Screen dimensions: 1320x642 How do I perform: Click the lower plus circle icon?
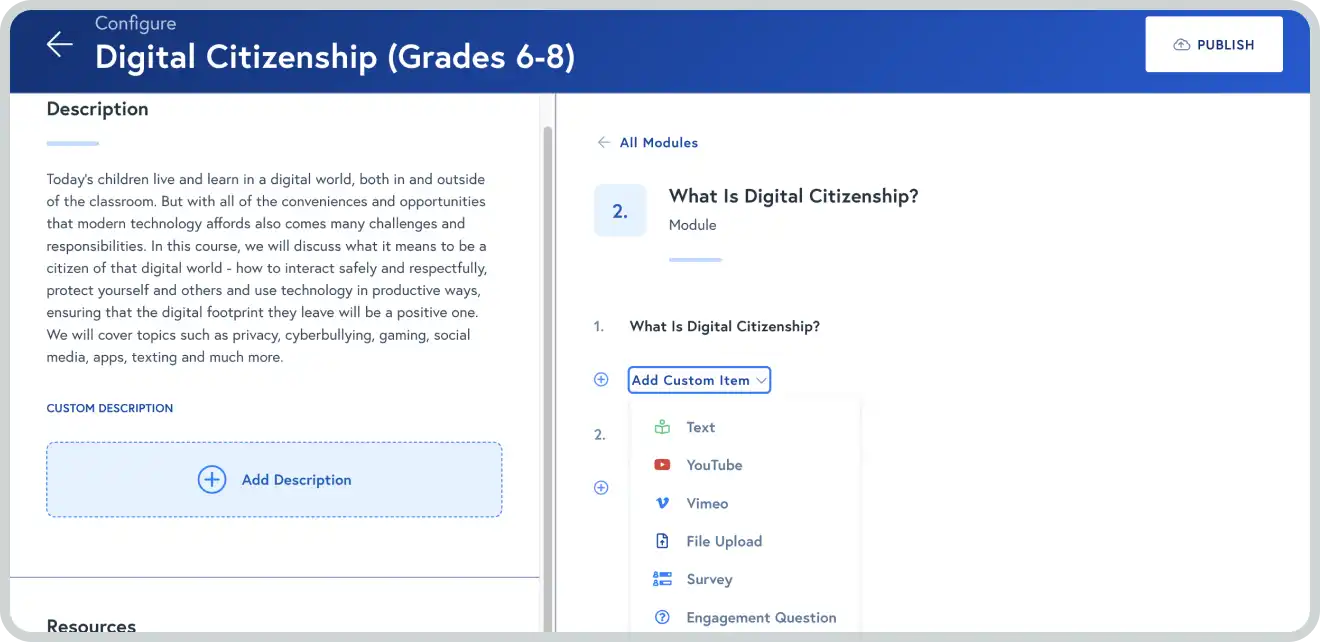click(601, 488)
